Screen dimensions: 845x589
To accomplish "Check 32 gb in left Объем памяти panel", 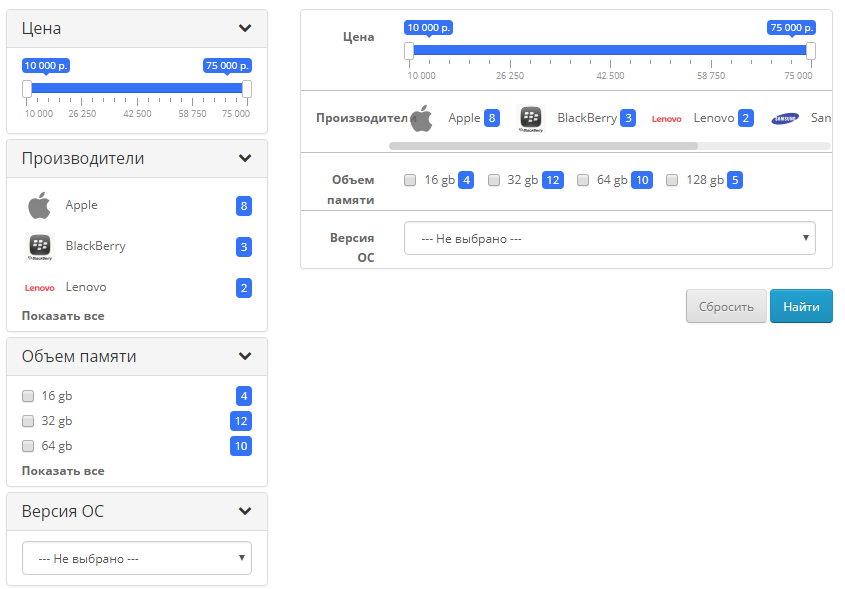I will (28, 421).
